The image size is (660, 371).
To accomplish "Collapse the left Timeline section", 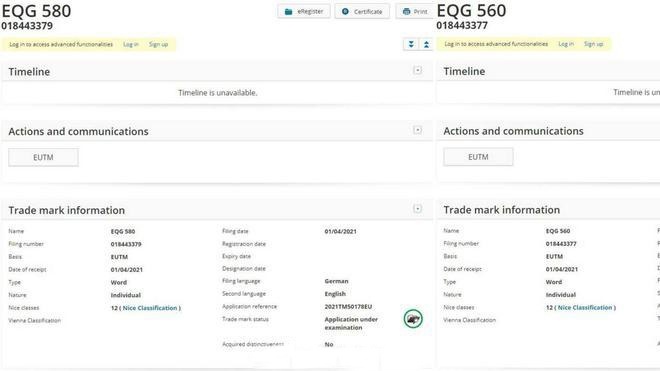I will tap(418, 70).
